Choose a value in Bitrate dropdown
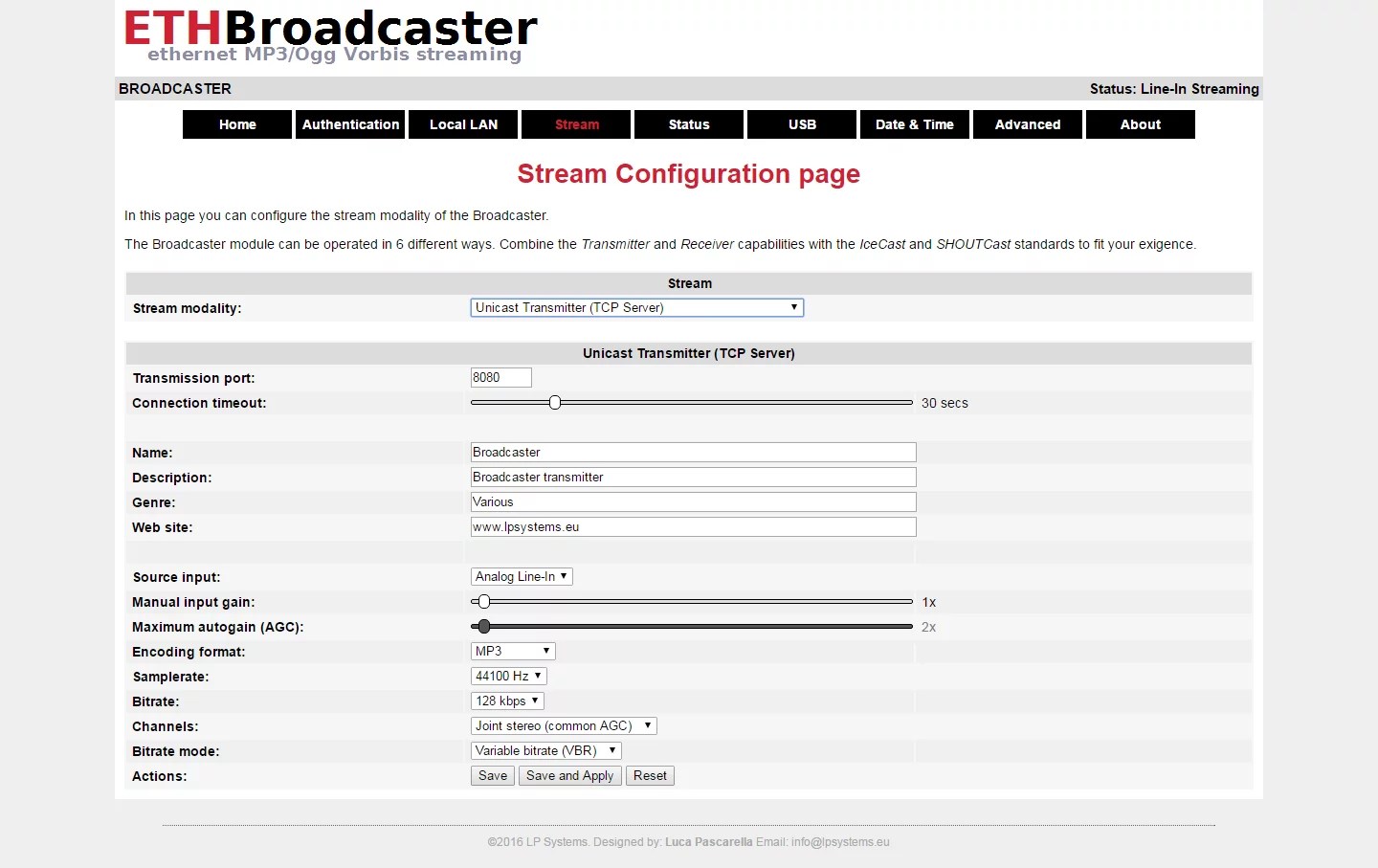The width and height of the screenshot is (1378, 868). 507,701
